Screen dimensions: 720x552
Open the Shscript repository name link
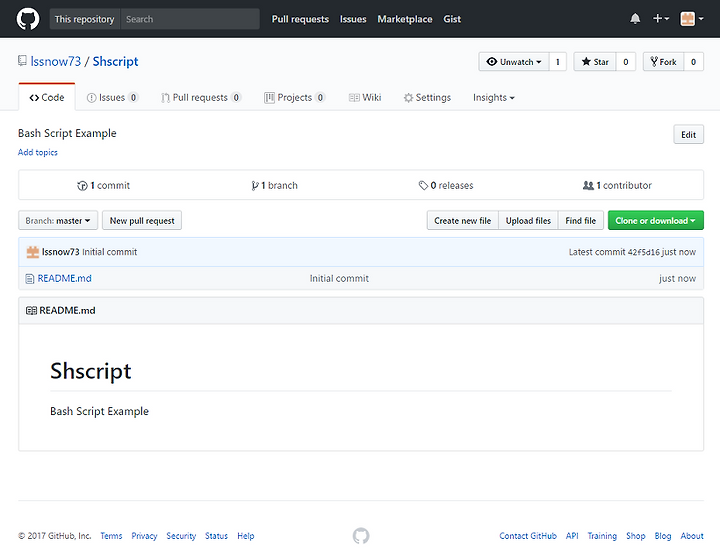tap(115, 62)
